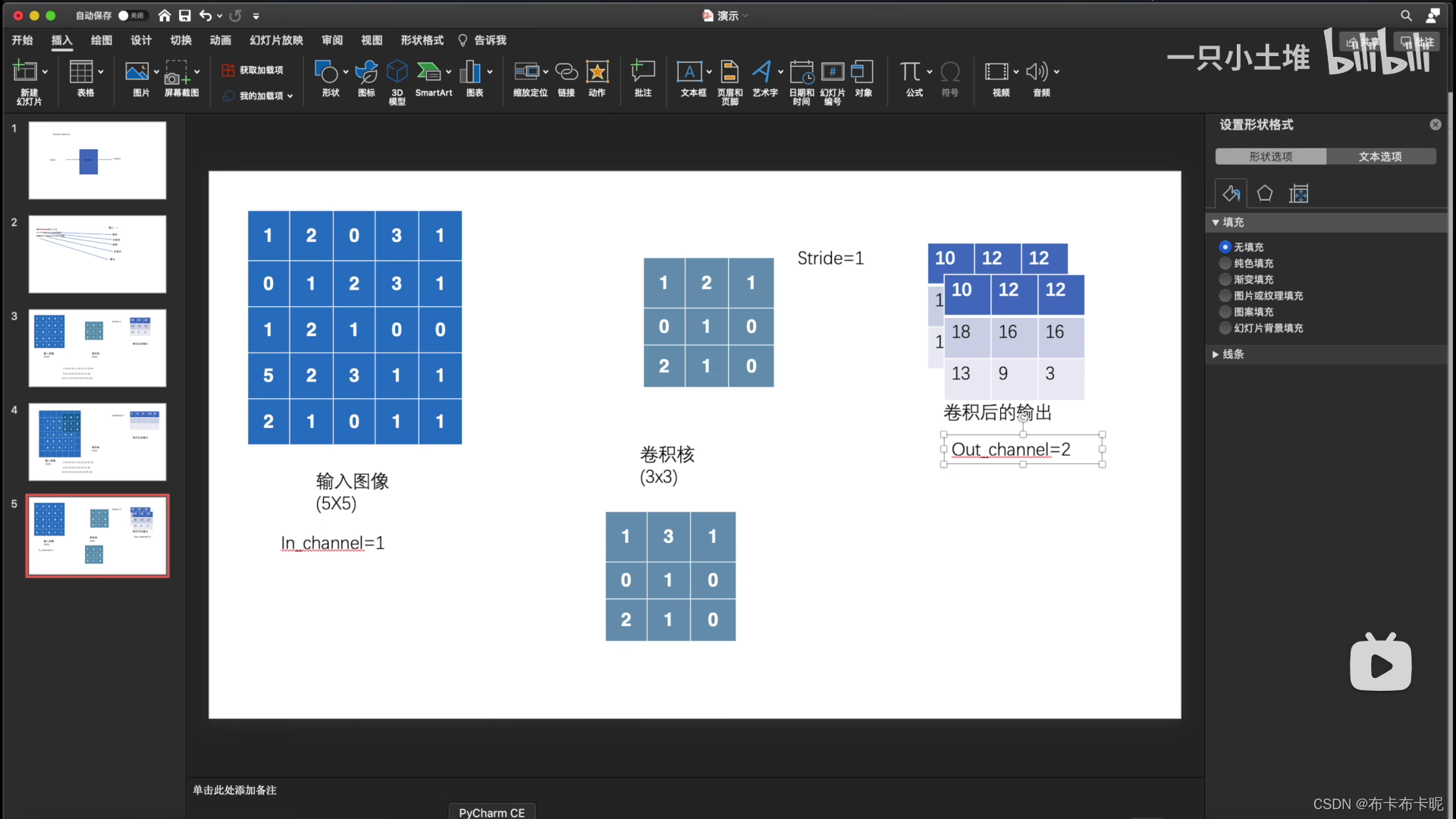Switch to the 设计 ribbon tab
Viewport: 1456px width, 819px height.
[140, 40]
